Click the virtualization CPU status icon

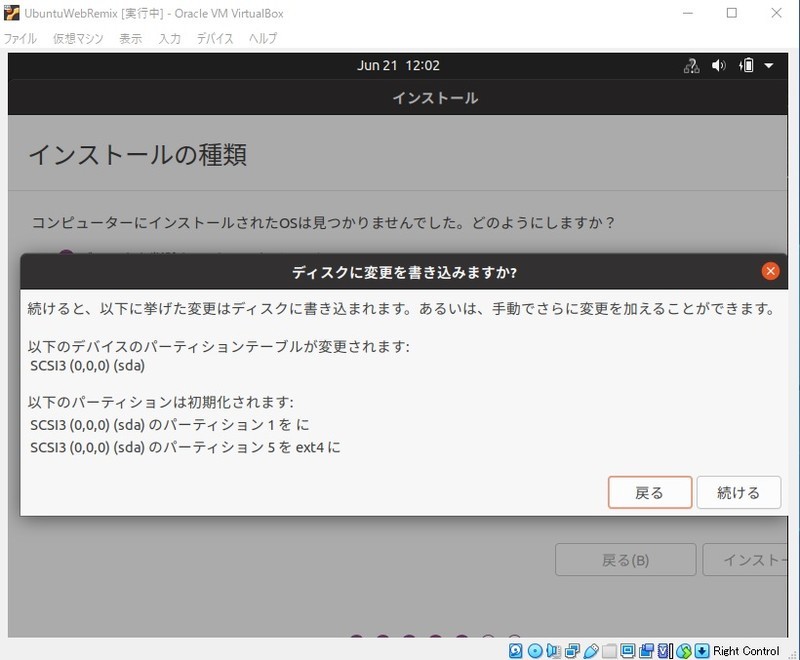tap(665, 651)
